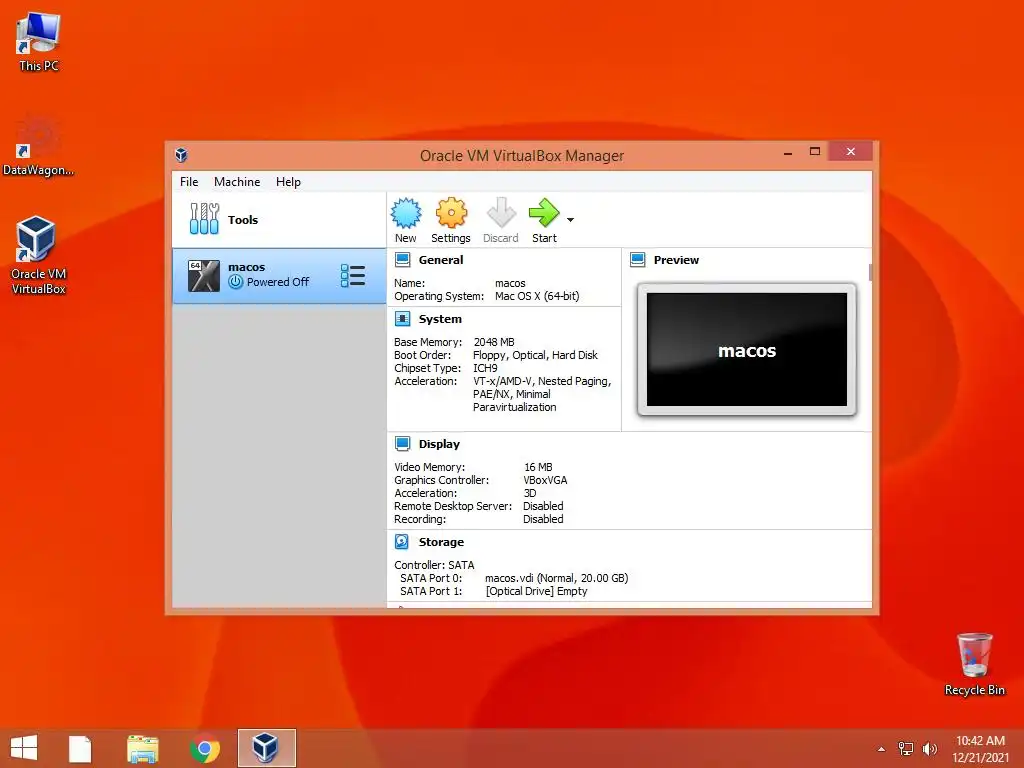1024x768 pixels.
Task: Open the Tools entry in sidebar
Action: point(279,219)
